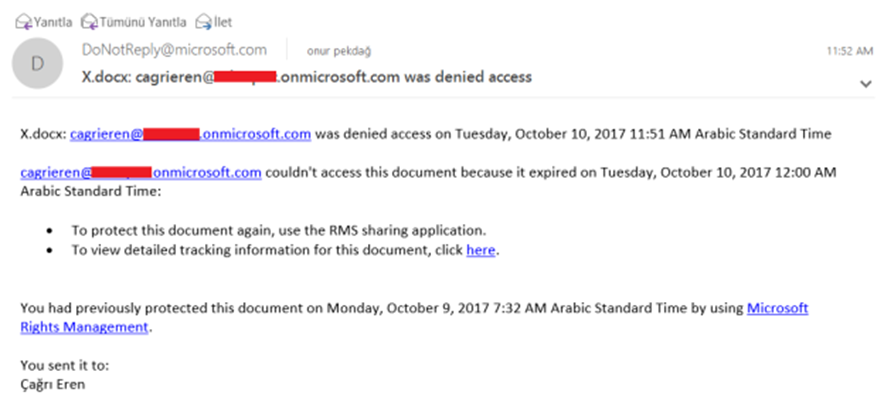The image size is (884, 399).
Task: Reply using the Yanıtla text label
Action: (x=53, y=23)
